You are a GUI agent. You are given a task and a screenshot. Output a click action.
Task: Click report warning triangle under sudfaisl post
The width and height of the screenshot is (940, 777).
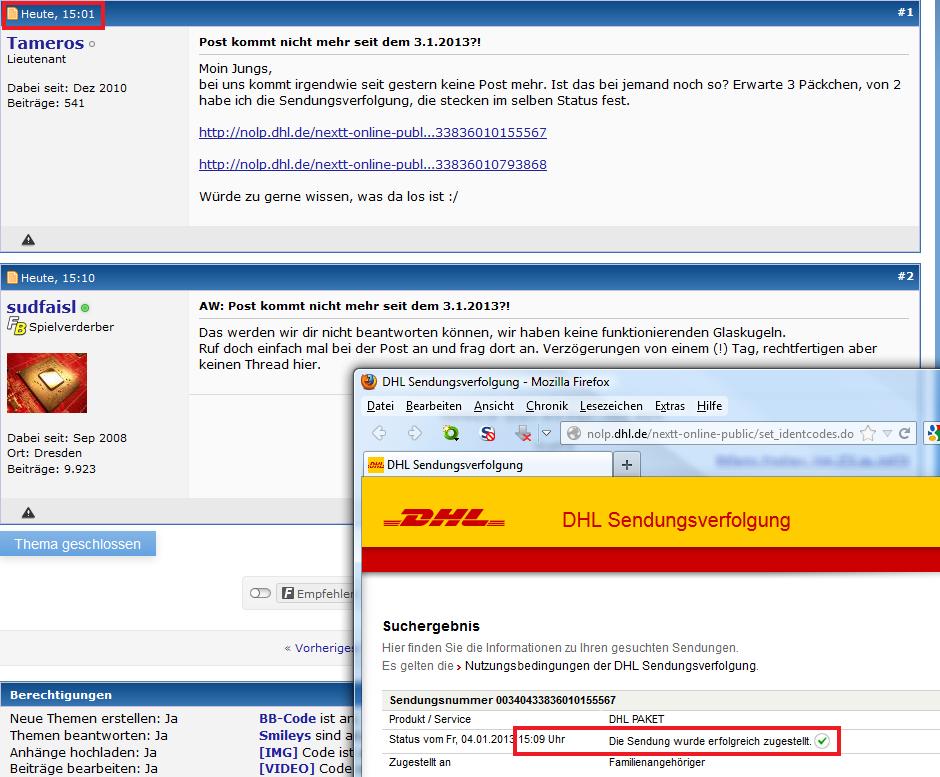tap(28, 513)
